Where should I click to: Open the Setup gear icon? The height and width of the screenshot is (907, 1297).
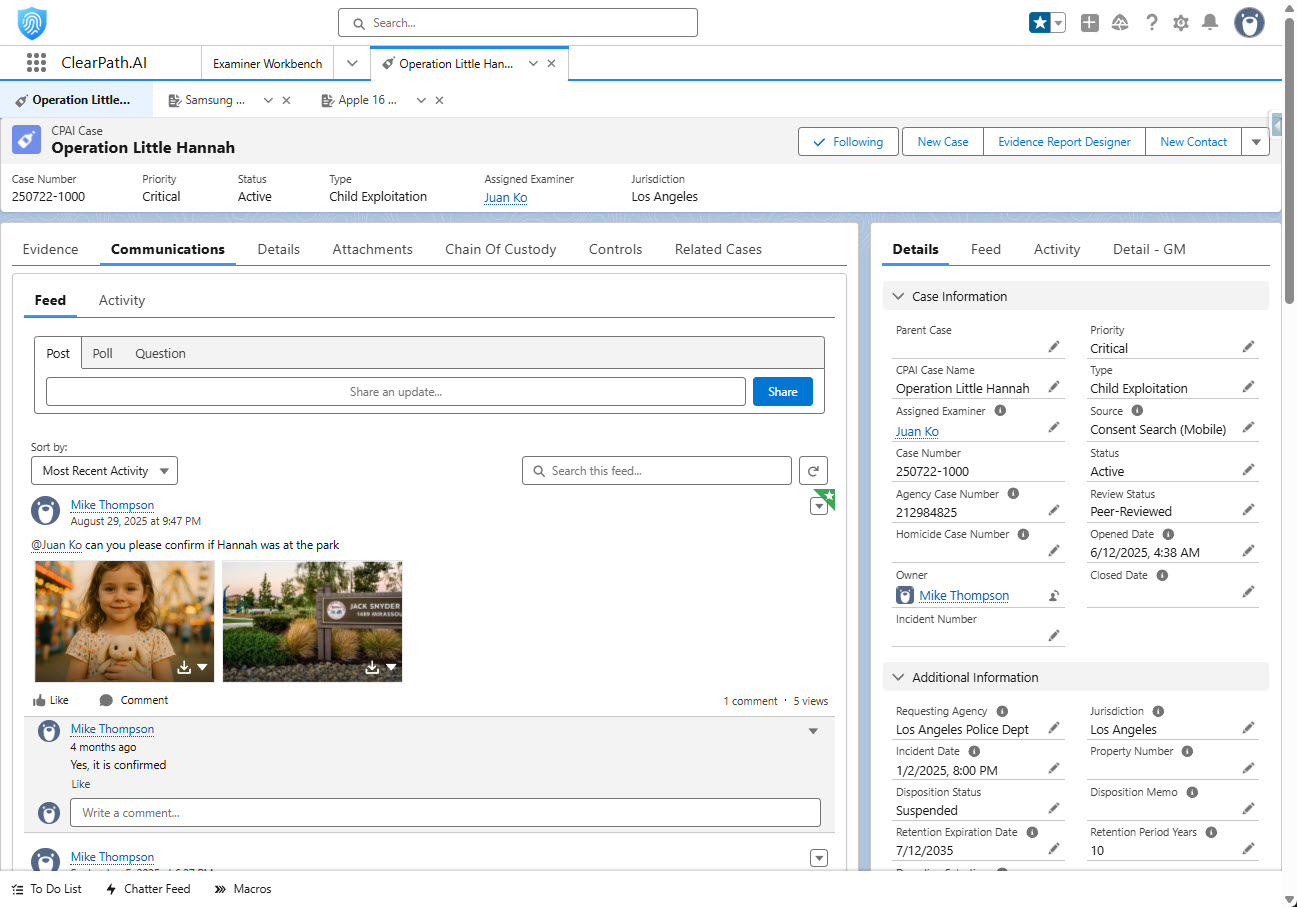click(x=1181, y=22)
